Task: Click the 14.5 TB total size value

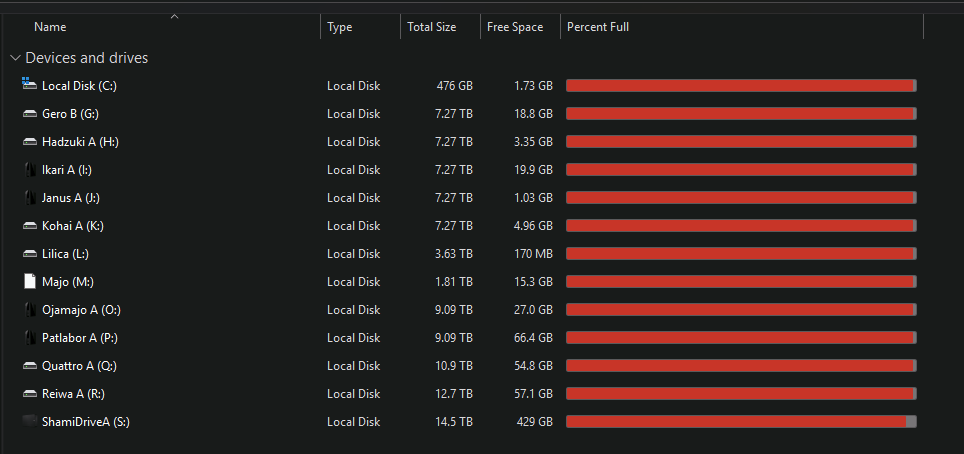Action: tap(454, 421)
